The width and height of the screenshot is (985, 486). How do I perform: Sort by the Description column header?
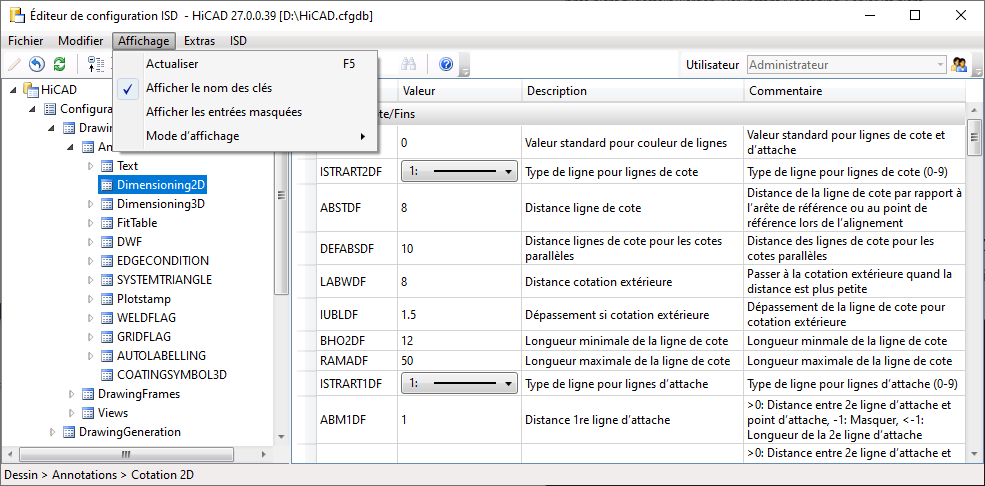(632, 91)
